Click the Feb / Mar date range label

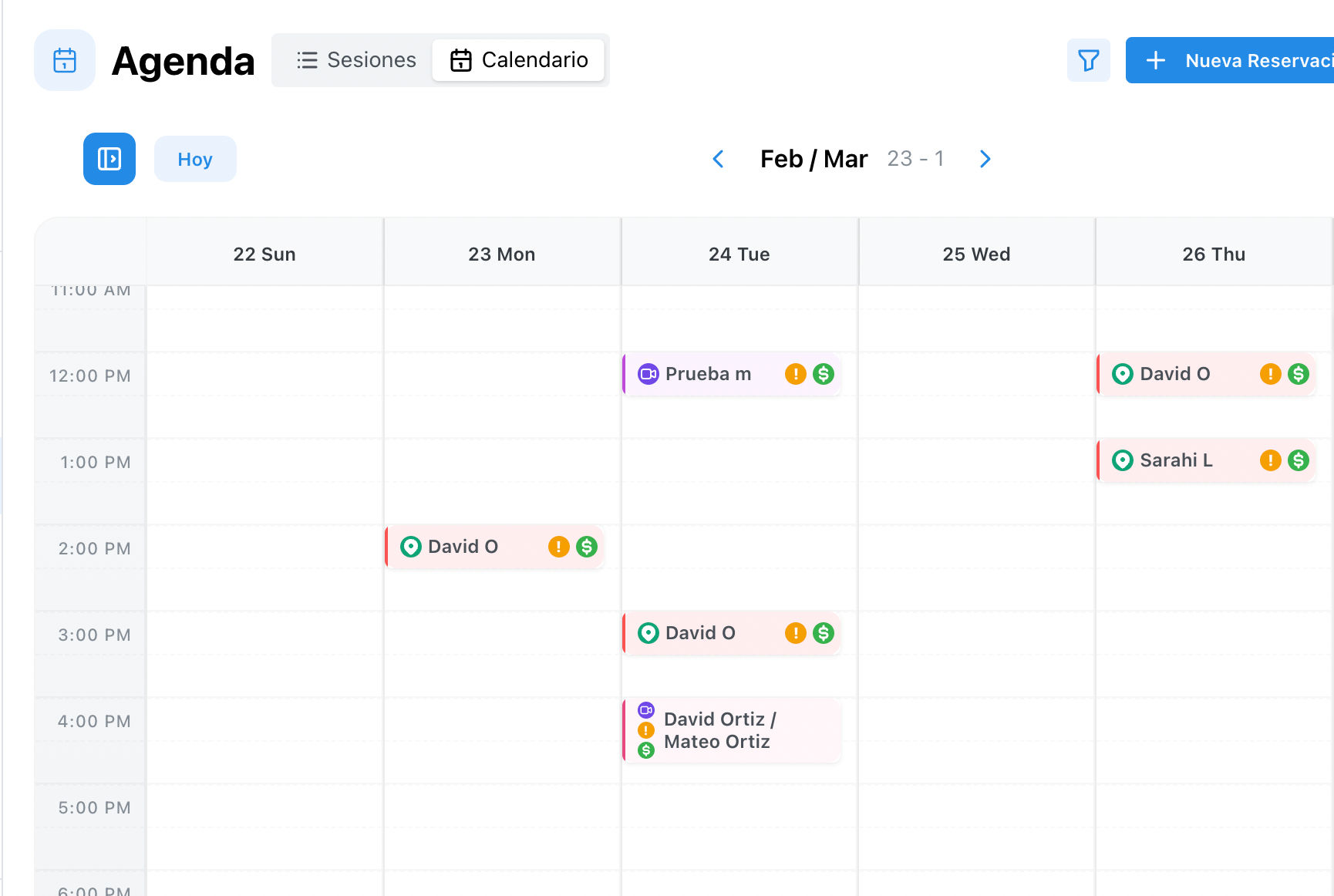tap(814, 159)
